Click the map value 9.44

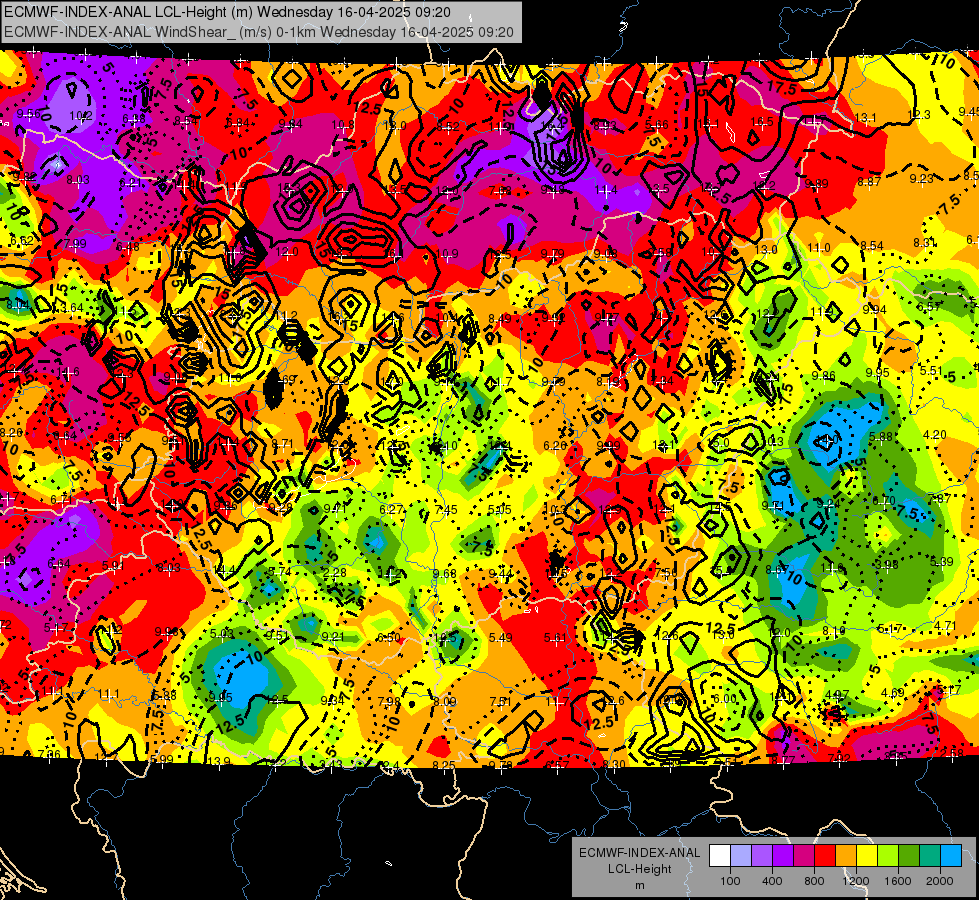click(500, 574)
